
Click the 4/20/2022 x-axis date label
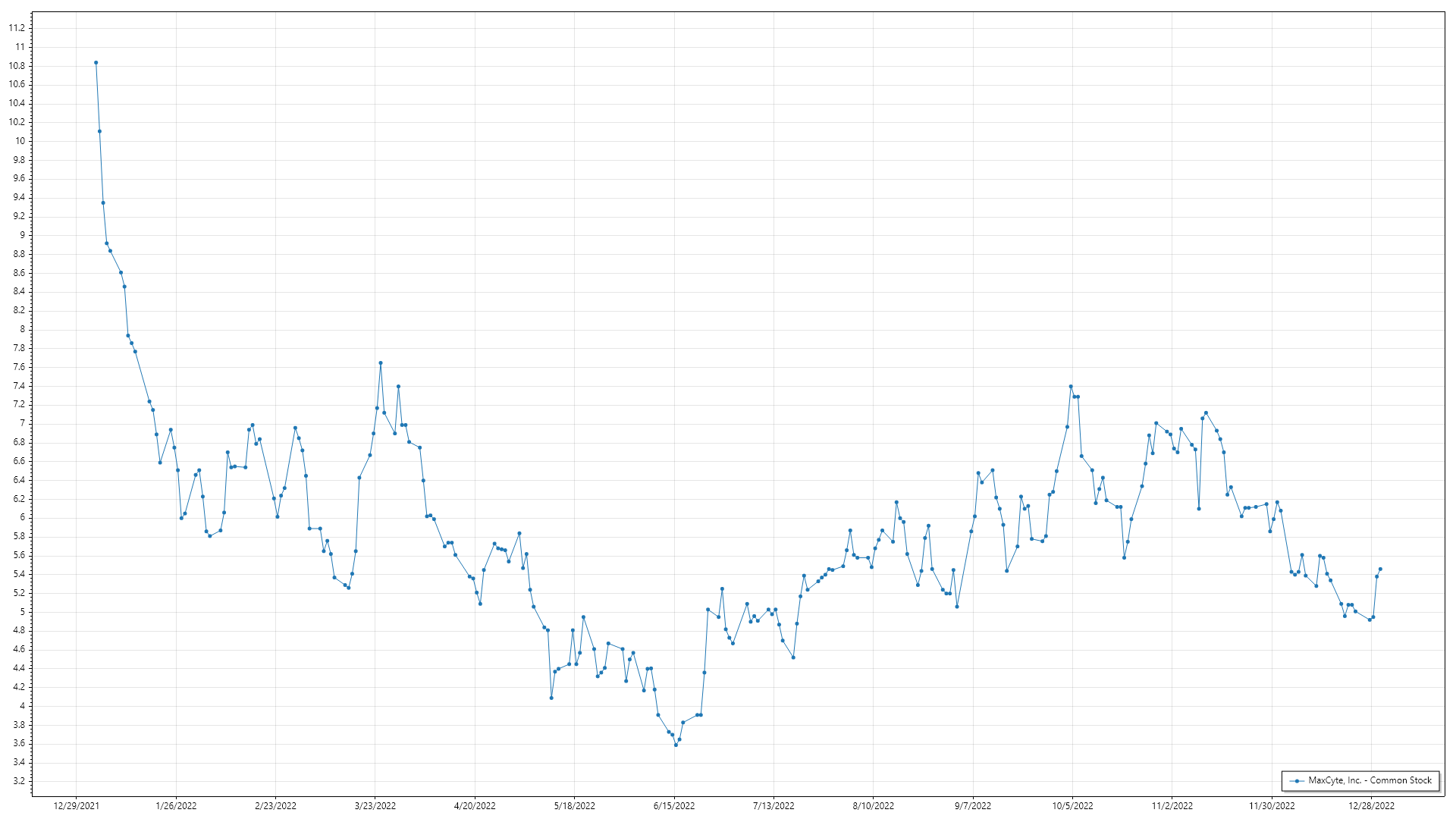475,805
